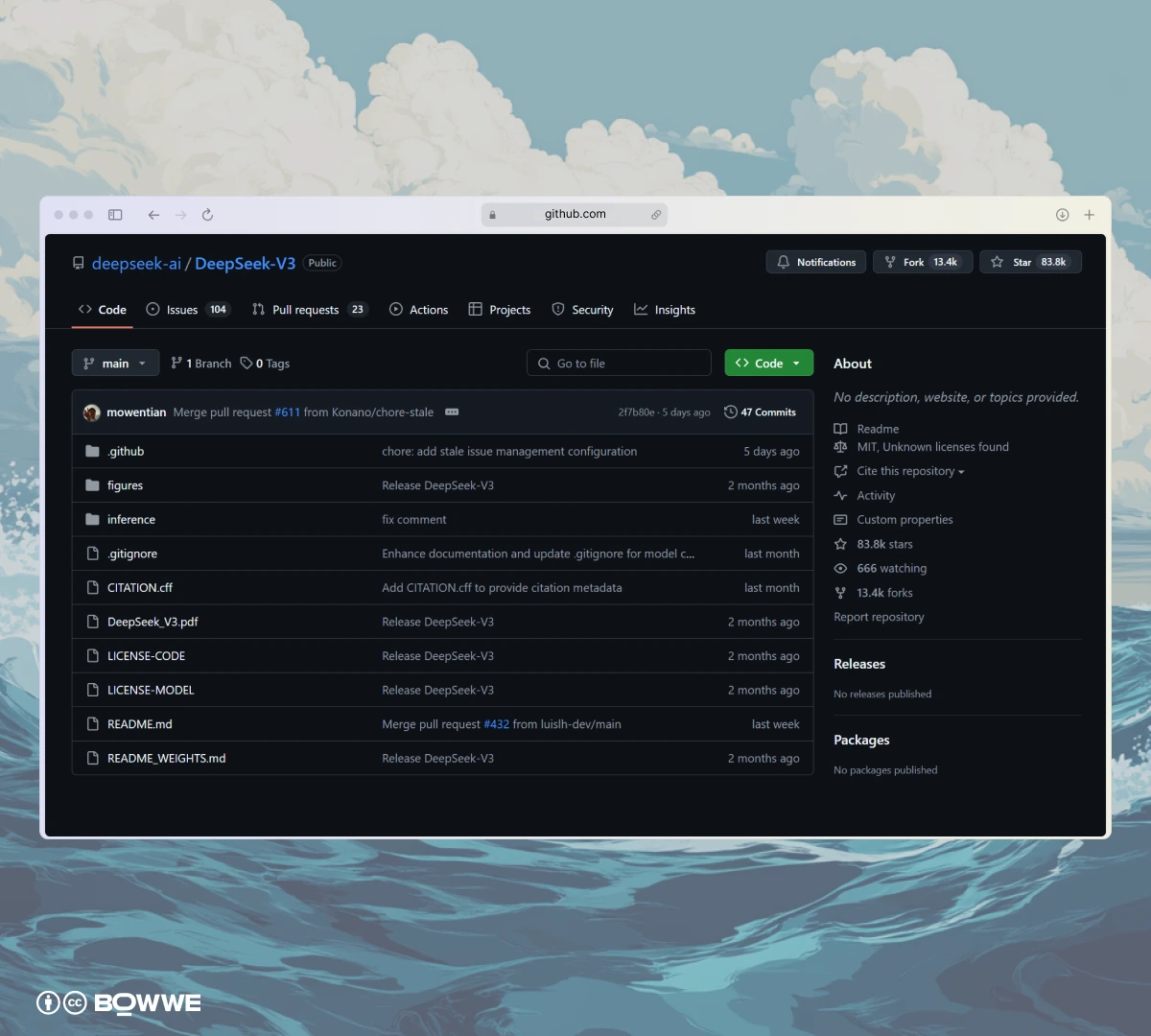Switch to the Security tab
The image size is (1151, 1036).
(582, 310)
